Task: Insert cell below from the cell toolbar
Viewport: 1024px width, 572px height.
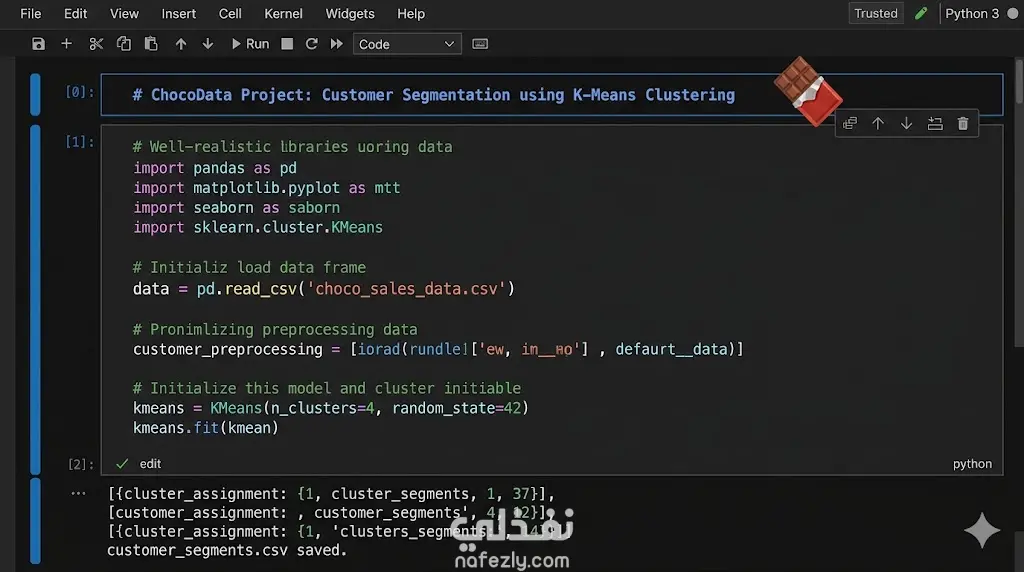Action: [x=935, y=123]
